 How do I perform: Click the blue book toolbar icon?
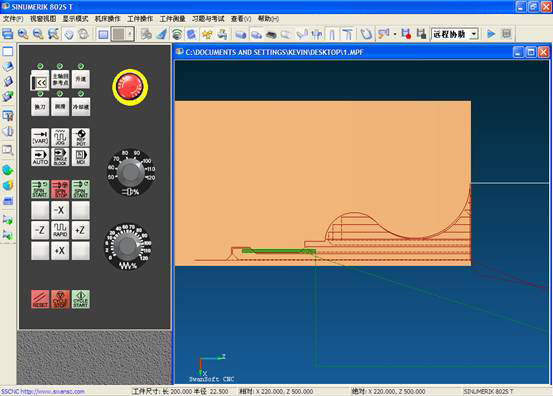(192, 34)
